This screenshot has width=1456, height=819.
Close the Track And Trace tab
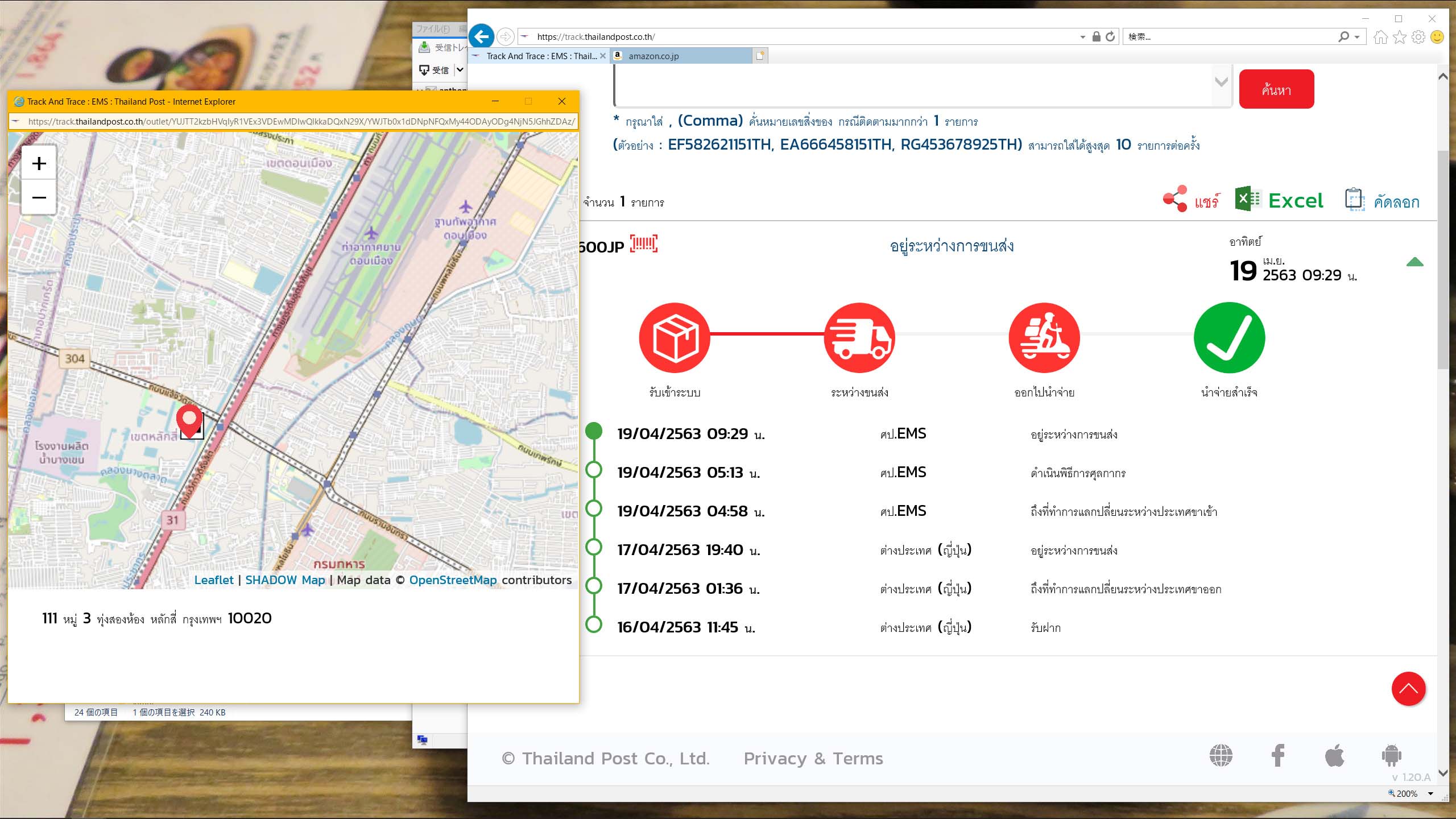coord(603,56)
